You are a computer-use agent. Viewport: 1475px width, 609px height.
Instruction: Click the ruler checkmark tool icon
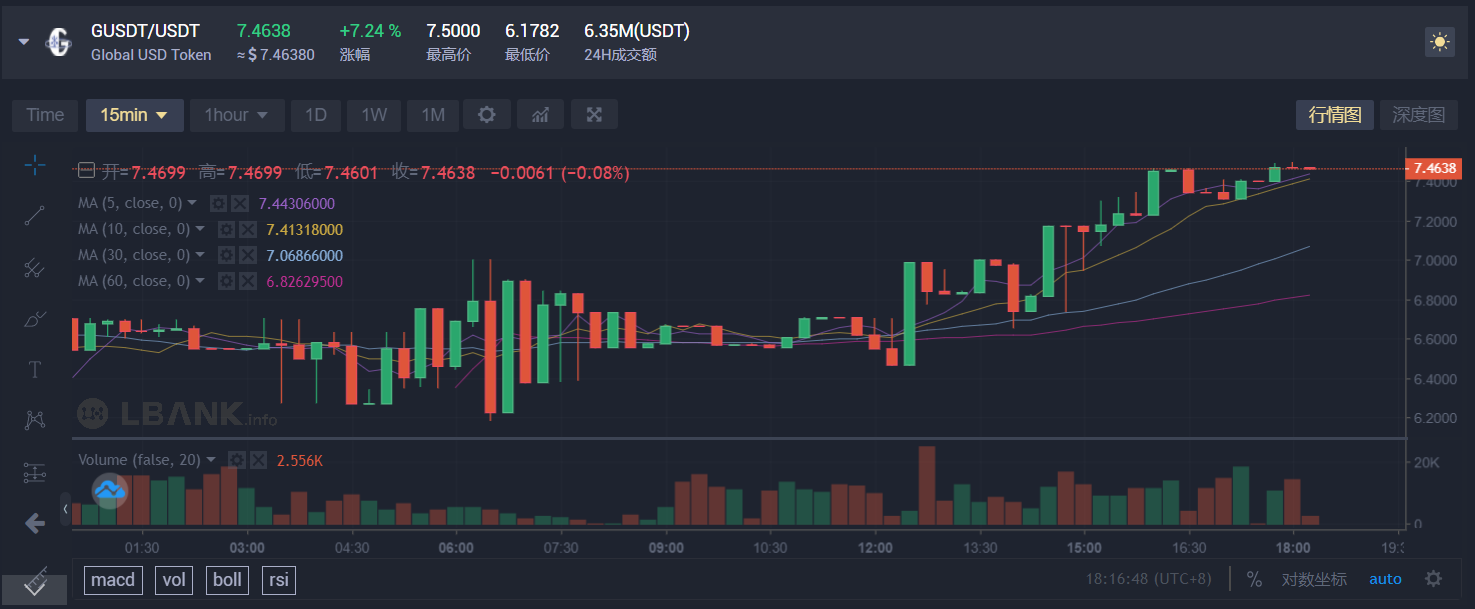(x=35, y=581)
